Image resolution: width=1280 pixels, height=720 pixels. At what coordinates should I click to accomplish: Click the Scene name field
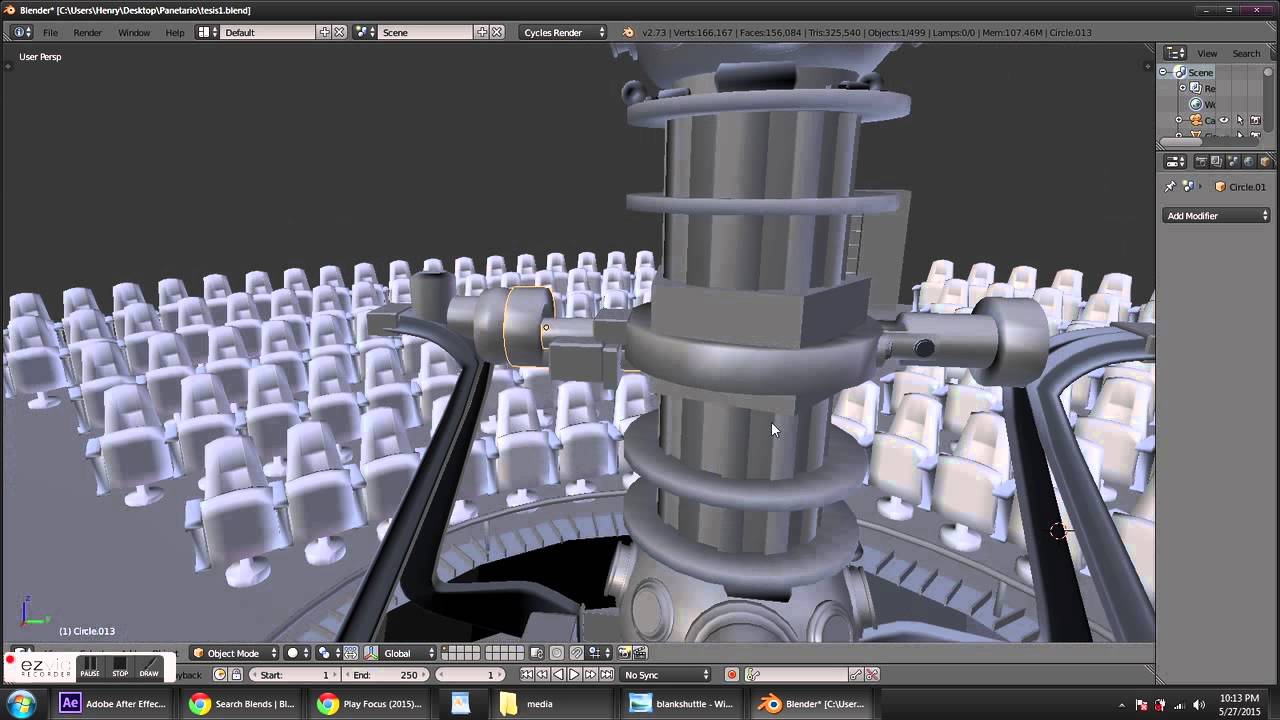click(x=427, y=32)
